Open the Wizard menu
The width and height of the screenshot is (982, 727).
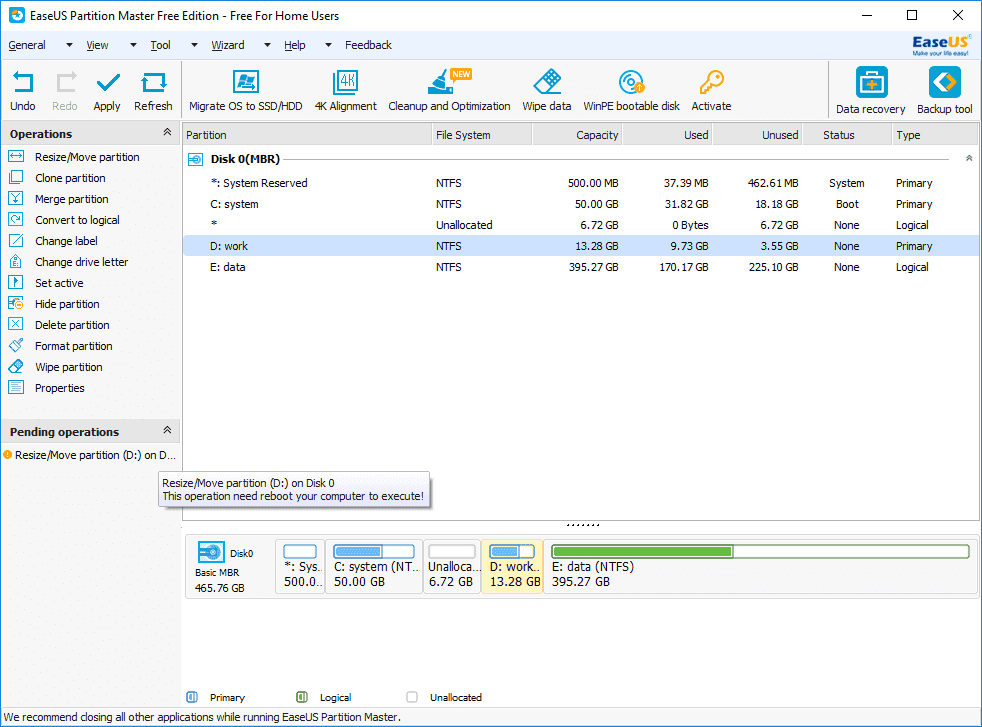[x=228, y=45]
